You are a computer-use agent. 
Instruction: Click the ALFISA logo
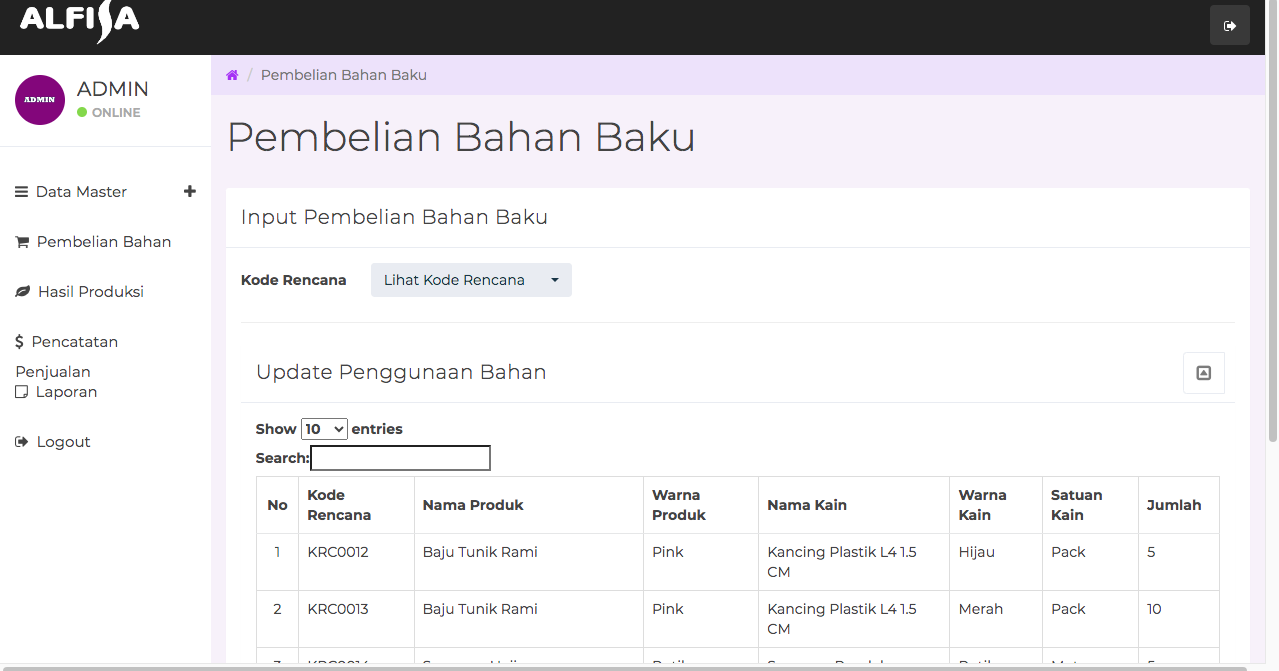pyautogui.click(x=79, y=22)
